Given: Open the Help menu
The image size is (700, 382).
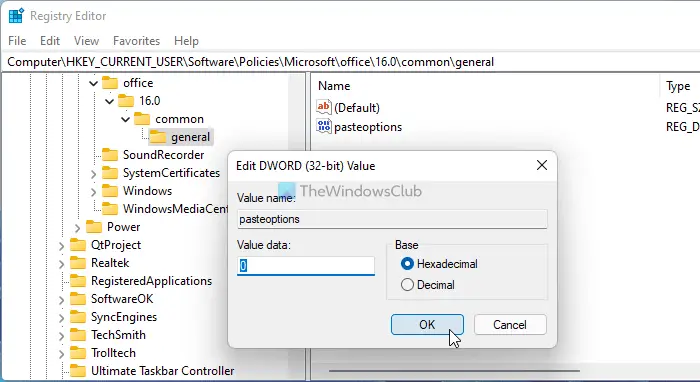Looking at the screenshot, I should click(x=186, y=41).
